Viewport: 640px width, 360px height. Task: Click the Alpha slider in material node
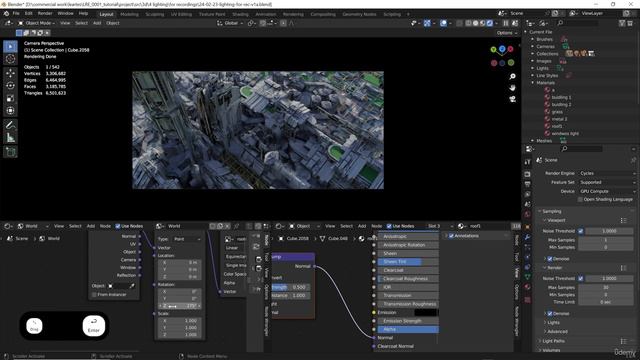(x=408, y=329)
